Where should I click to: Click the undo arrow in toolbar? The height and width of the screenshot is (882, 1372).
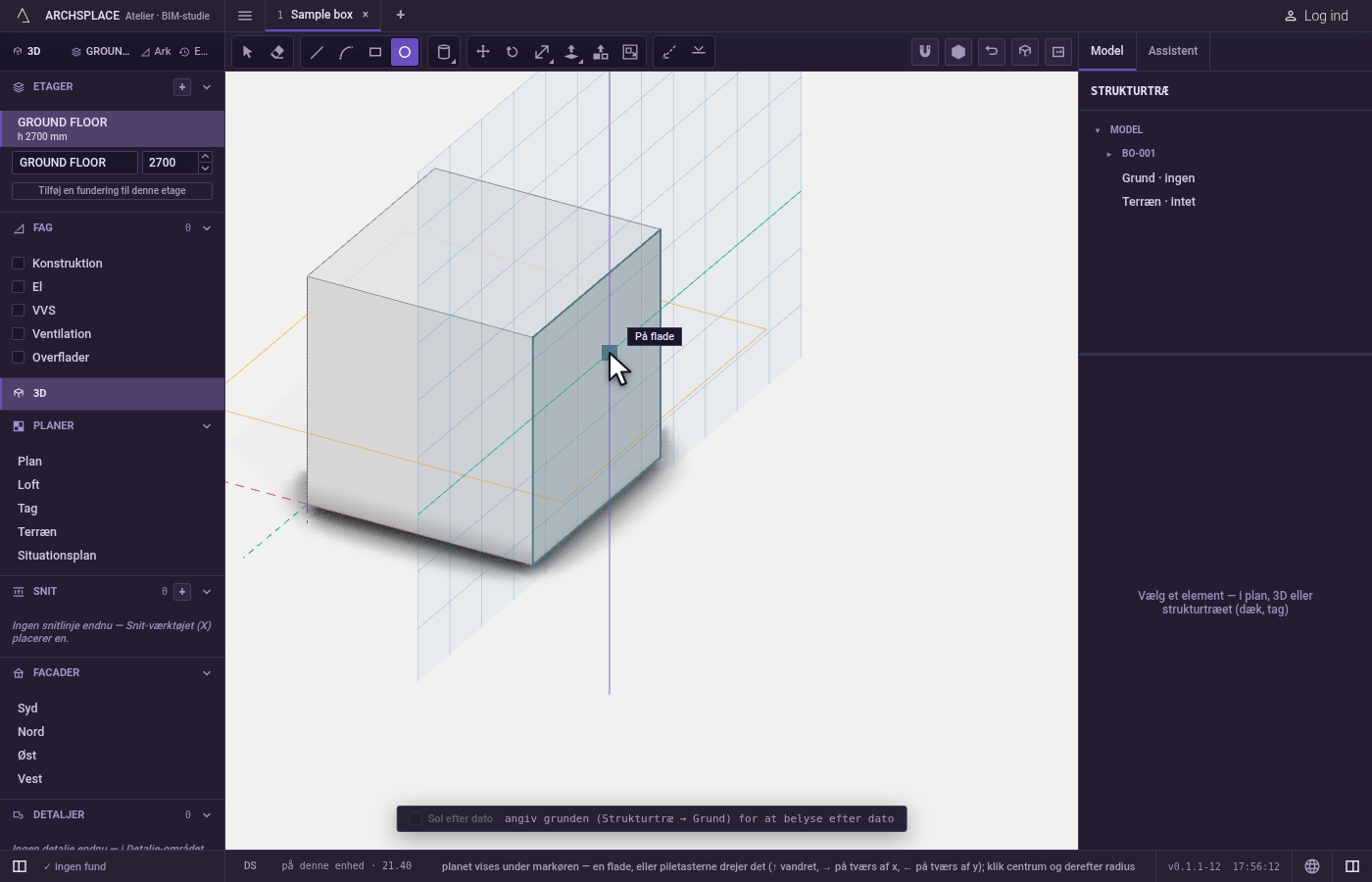[992, 52]
